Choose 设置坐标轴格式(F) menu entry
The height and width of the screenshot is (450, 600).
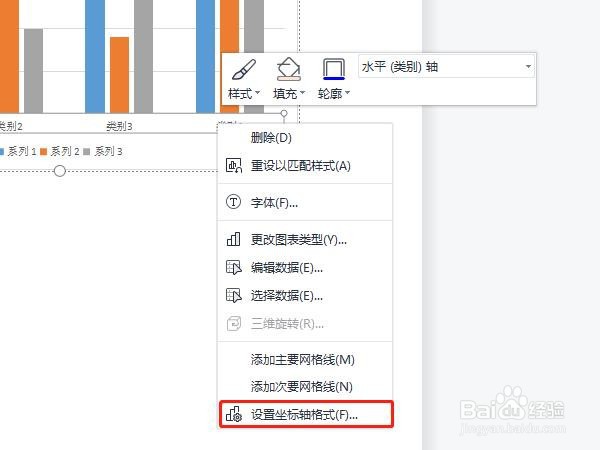click(x=305, y=414)
